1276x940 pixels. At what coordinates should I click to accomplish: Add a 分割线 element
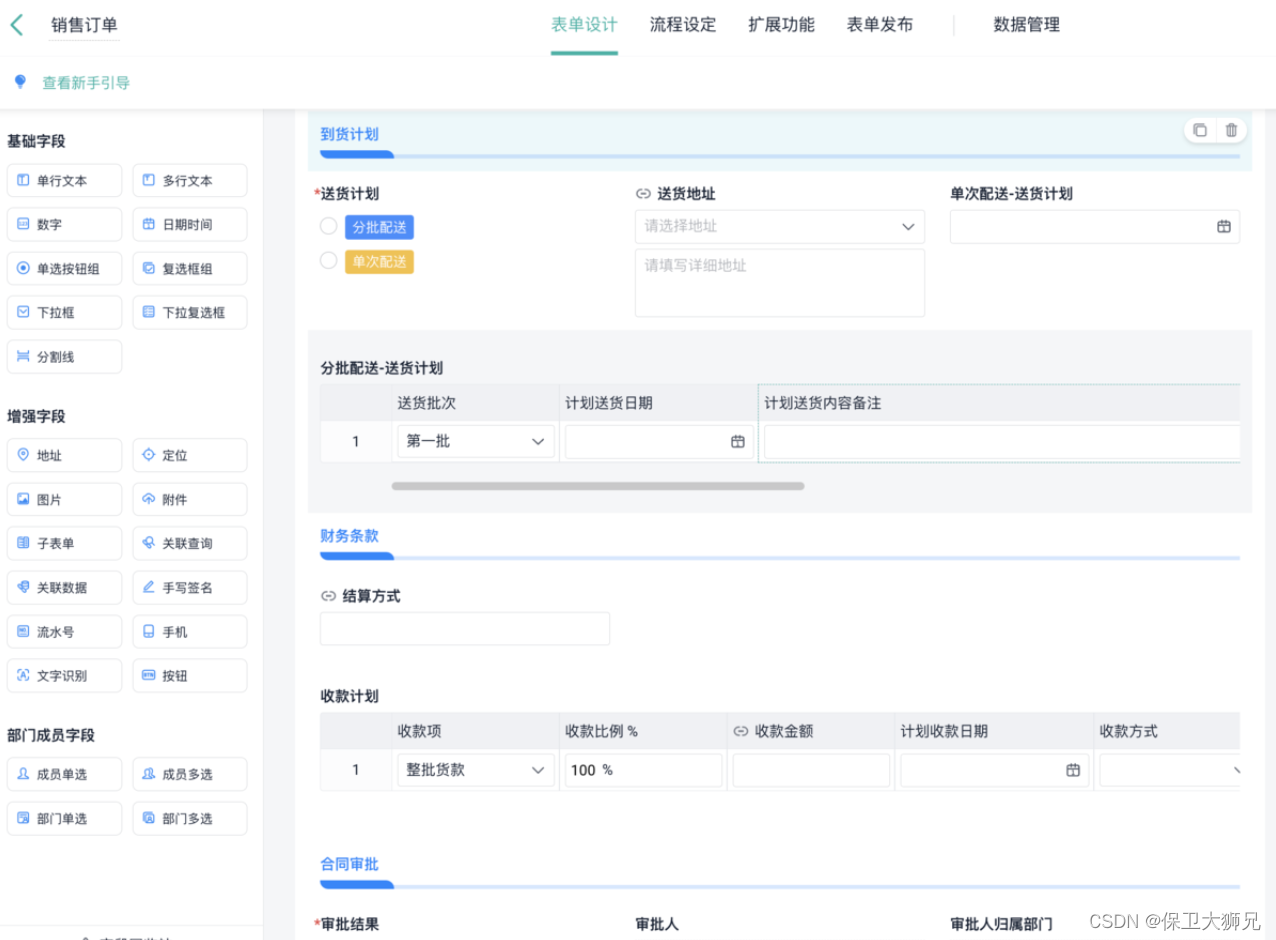64,357
